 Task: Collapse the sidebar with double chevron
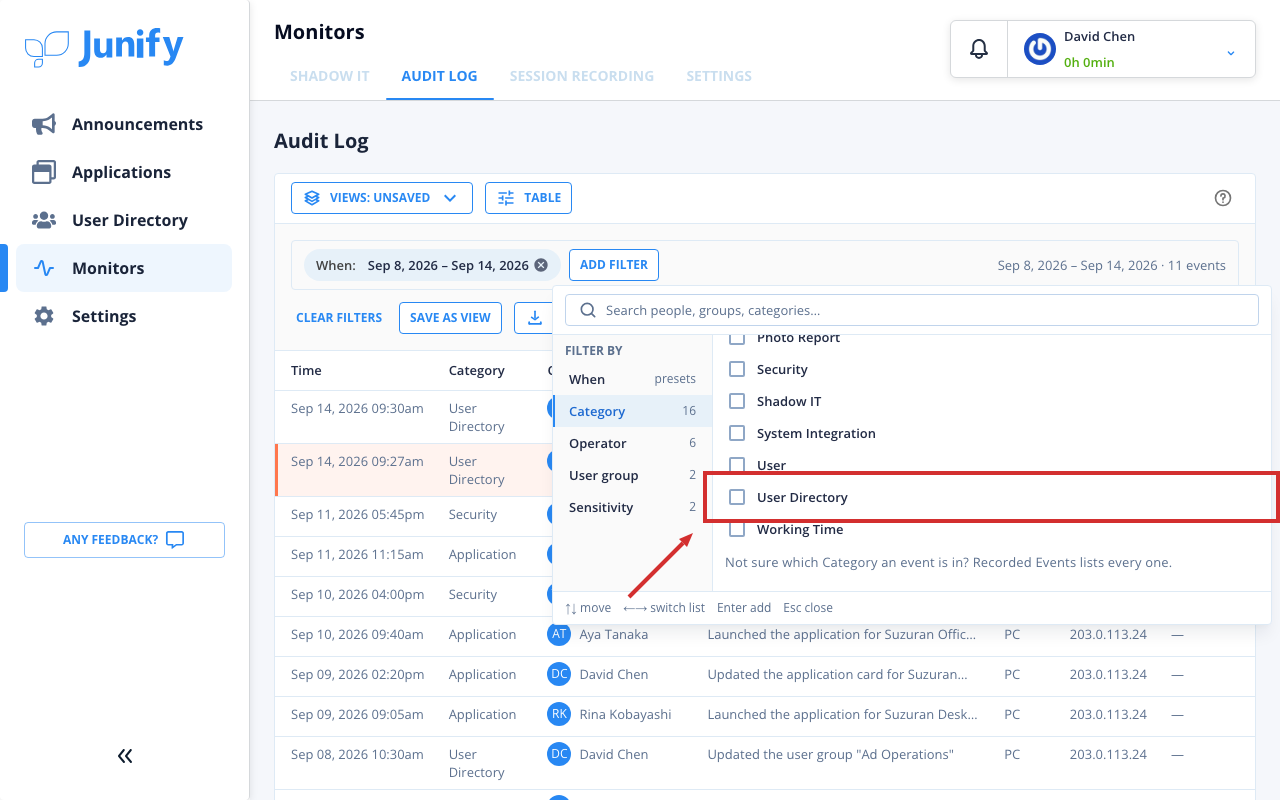click(125, 756)
